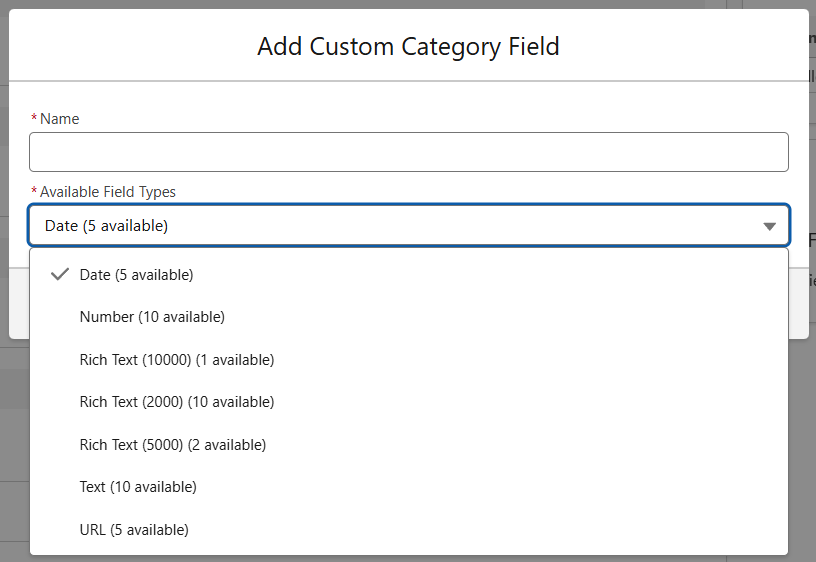Select 'Date (5 available)' in the list
This screenshot has width=816, height=562.
click(x=136, y=274)
